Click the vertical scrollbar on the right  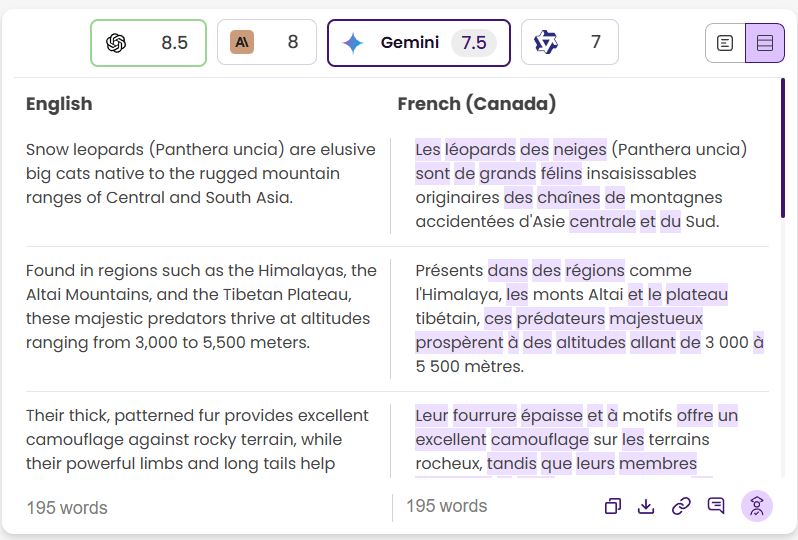coord(783,150)
